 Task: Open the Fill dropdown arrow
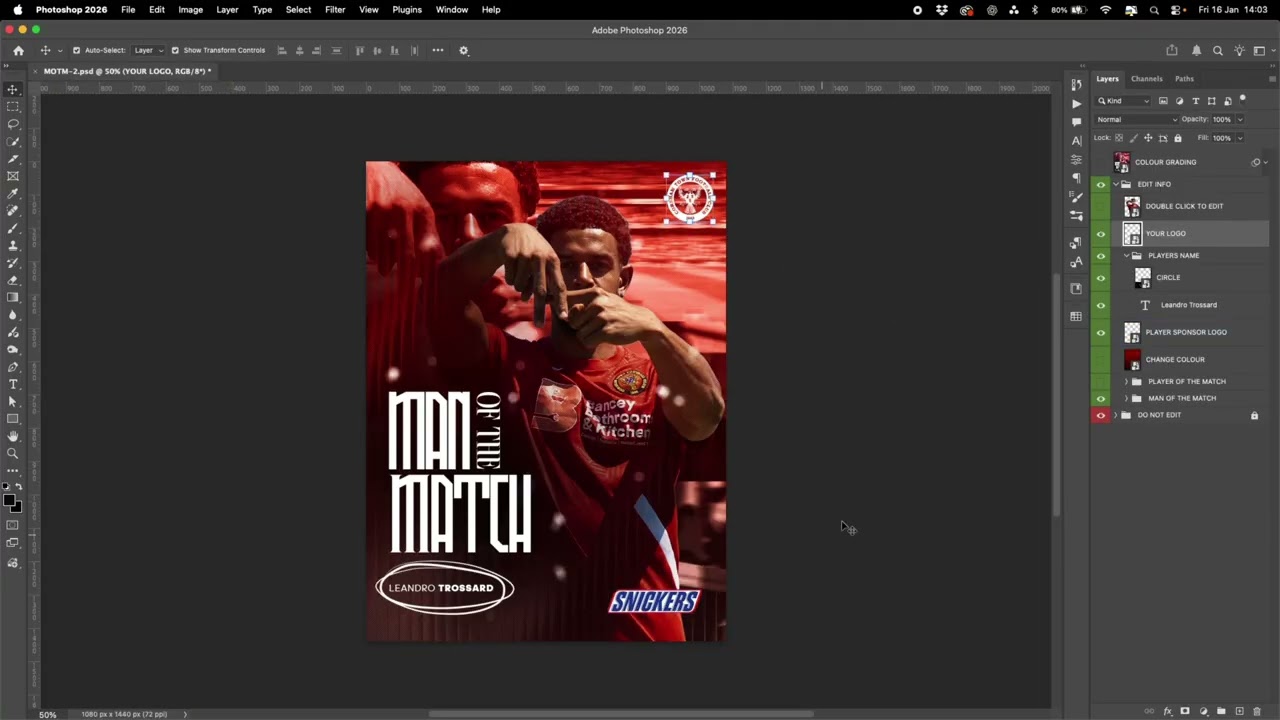(1240, 138)
